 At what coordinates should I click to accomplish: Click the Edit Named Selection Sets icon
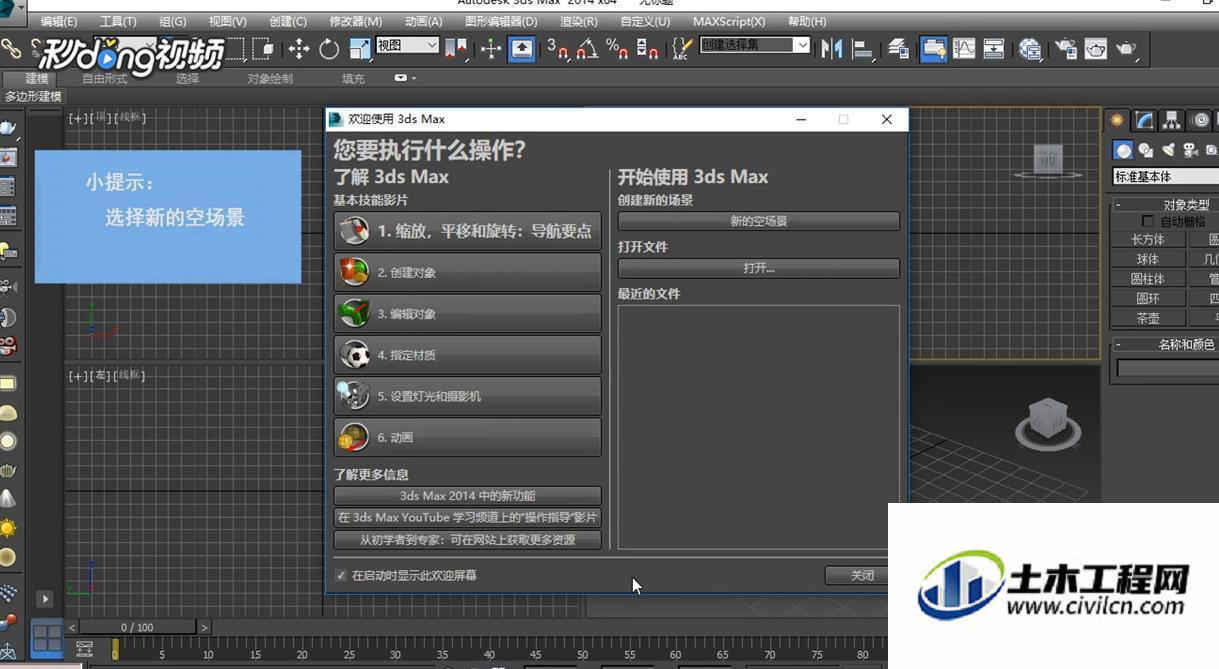(682, 49)
